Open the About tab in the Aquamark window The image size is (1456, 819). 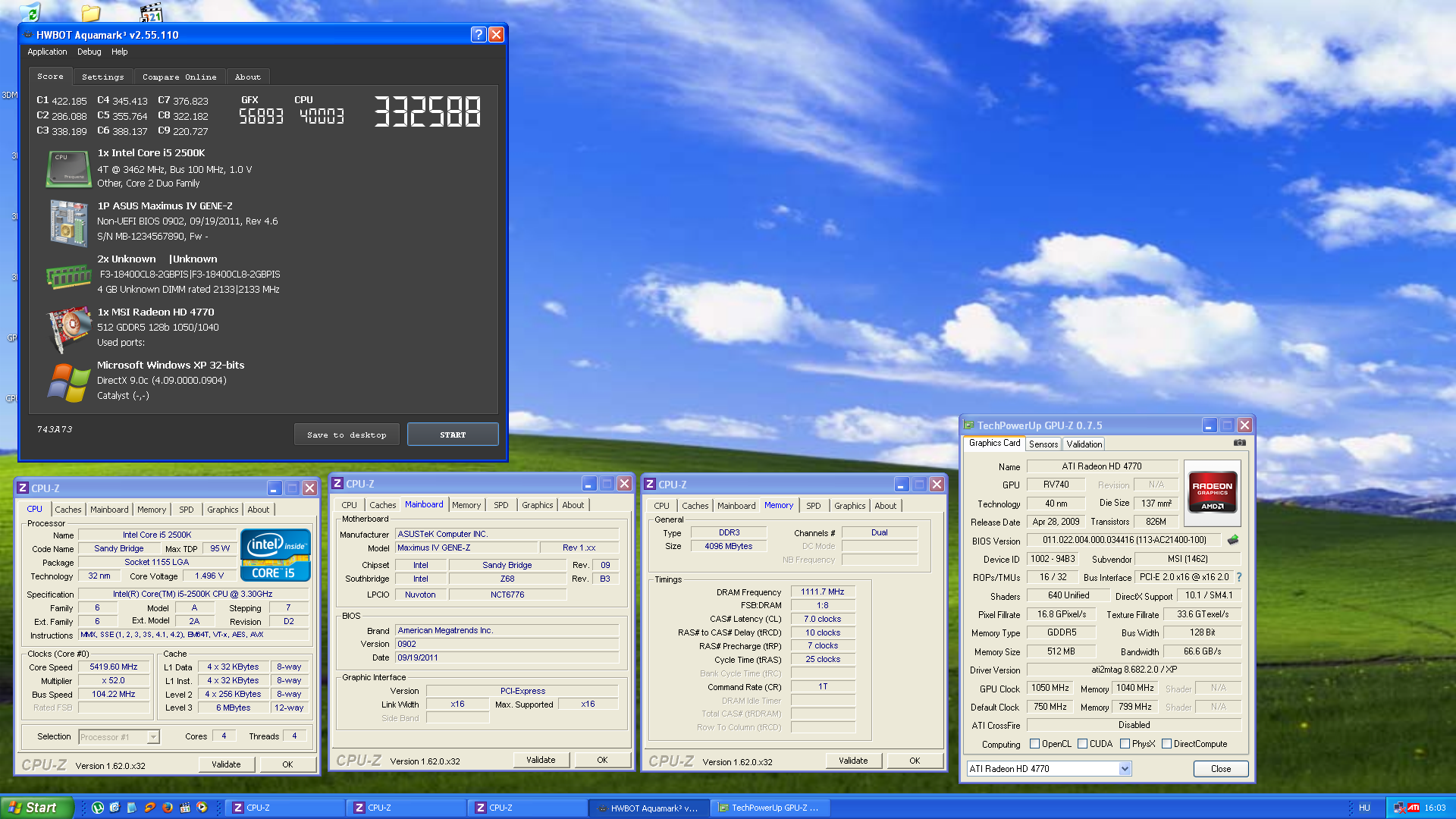tap(247, 77)
